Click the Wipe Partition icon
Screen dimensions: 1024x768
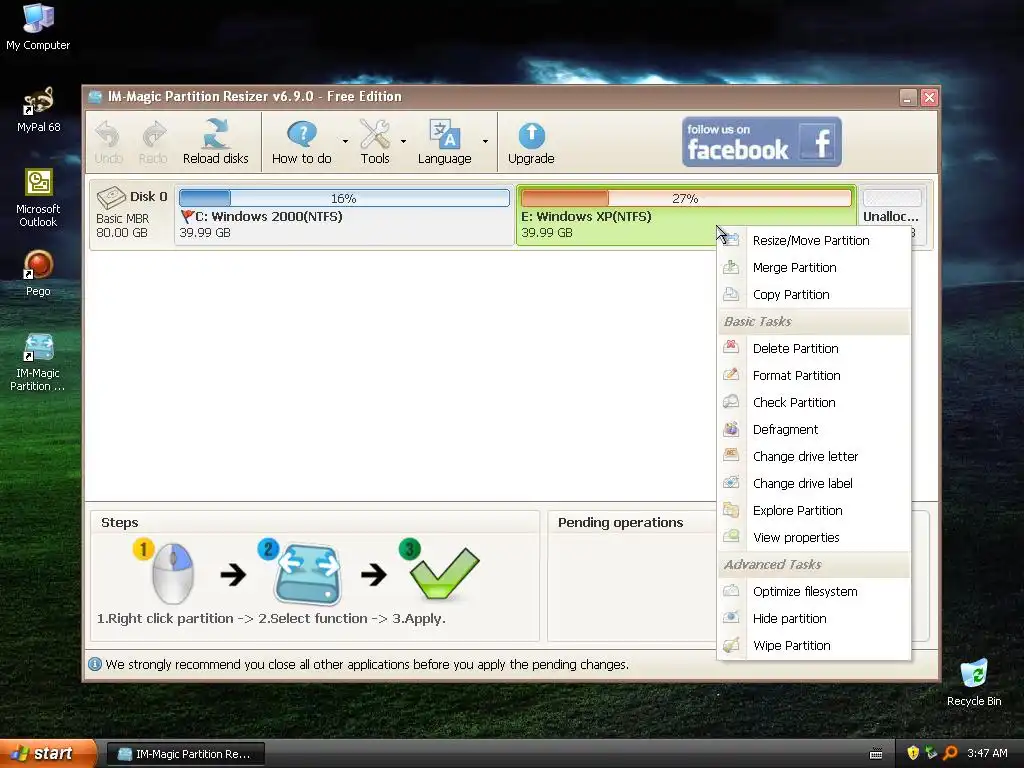coord(731,645)
